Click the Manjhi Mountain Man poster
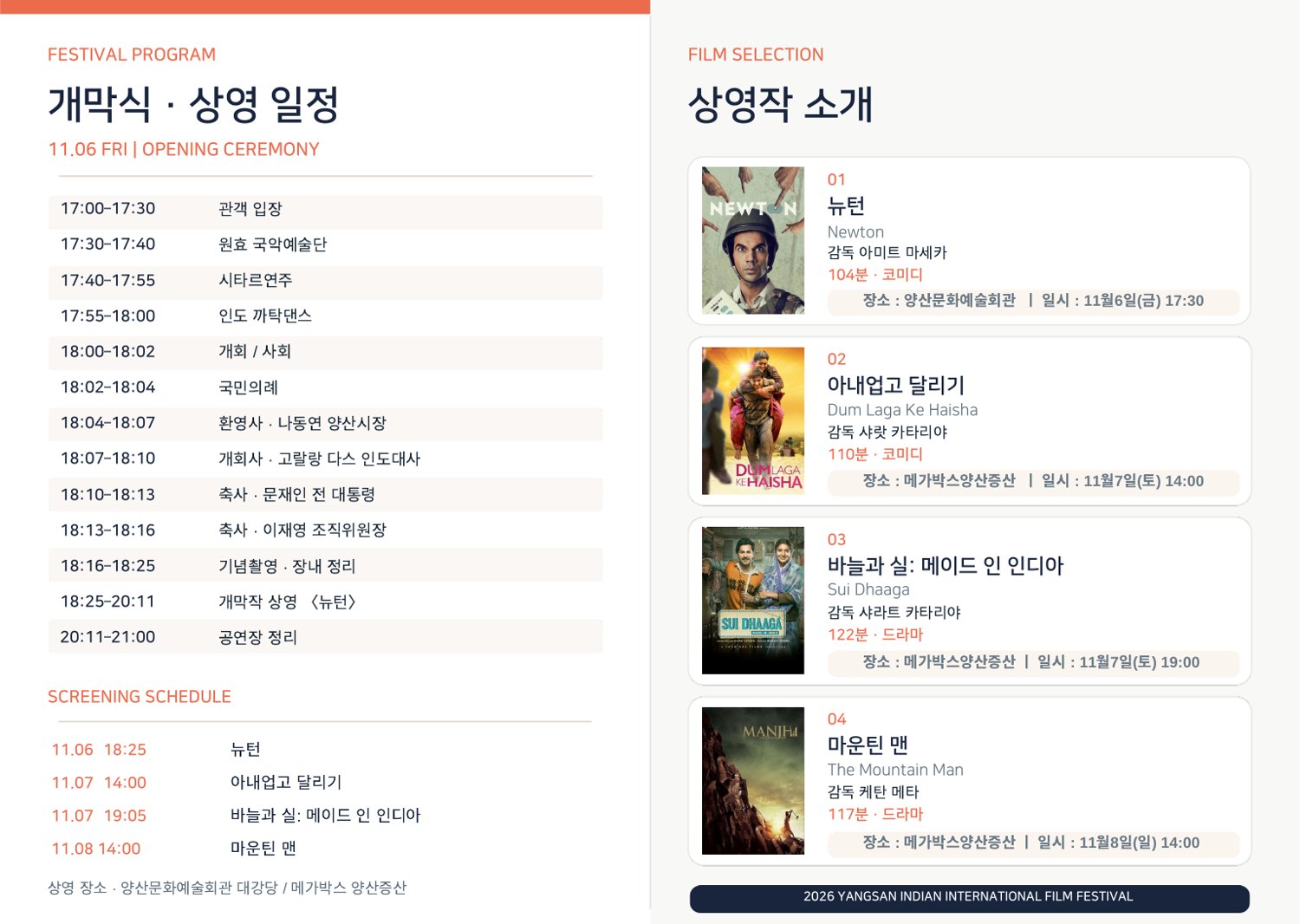 (753, 781)
